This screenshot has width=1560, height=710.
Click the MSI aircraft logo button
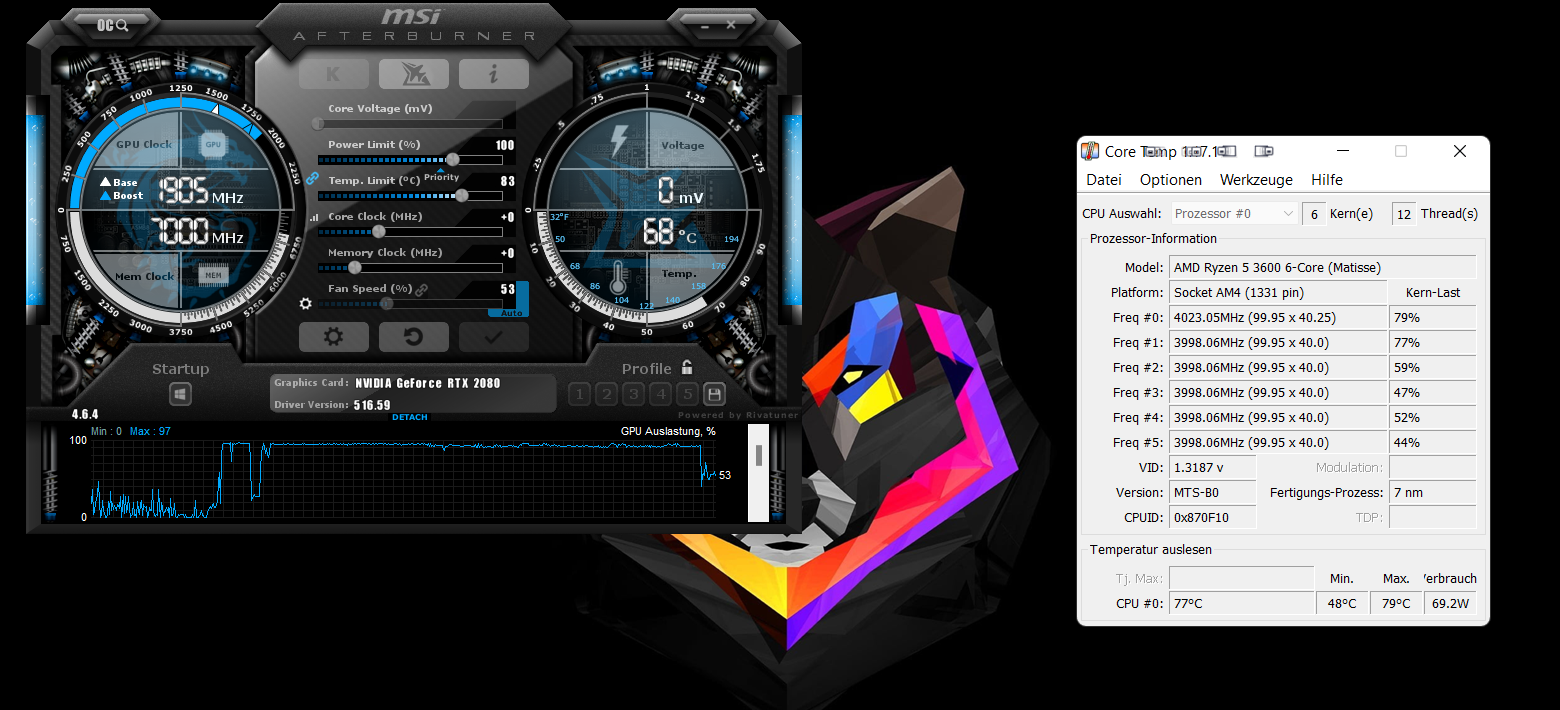click(x=413, y=74)
